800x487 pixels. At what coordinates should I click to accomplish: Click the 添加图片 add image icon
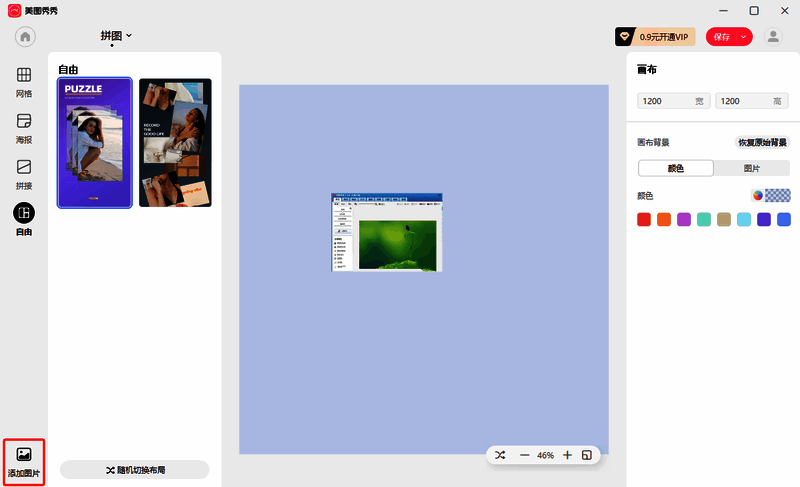pyautogui.click(x=24, y=455)
